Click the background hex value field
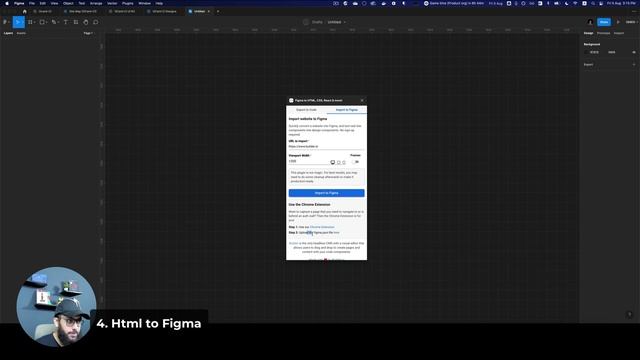 (x=595, y=52)
